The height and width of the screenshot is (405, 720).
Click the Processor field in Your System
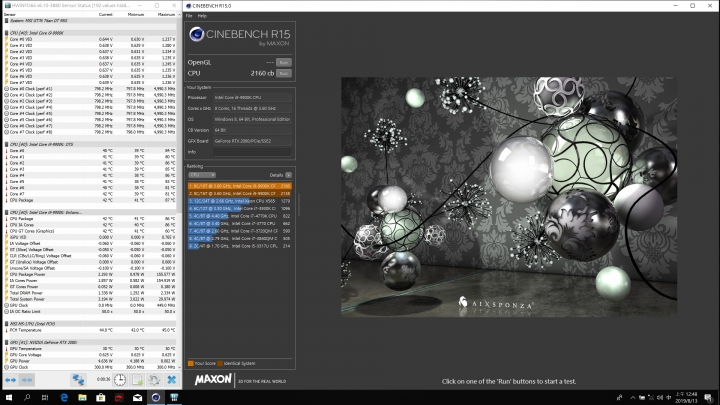click(x=252, y=97)
